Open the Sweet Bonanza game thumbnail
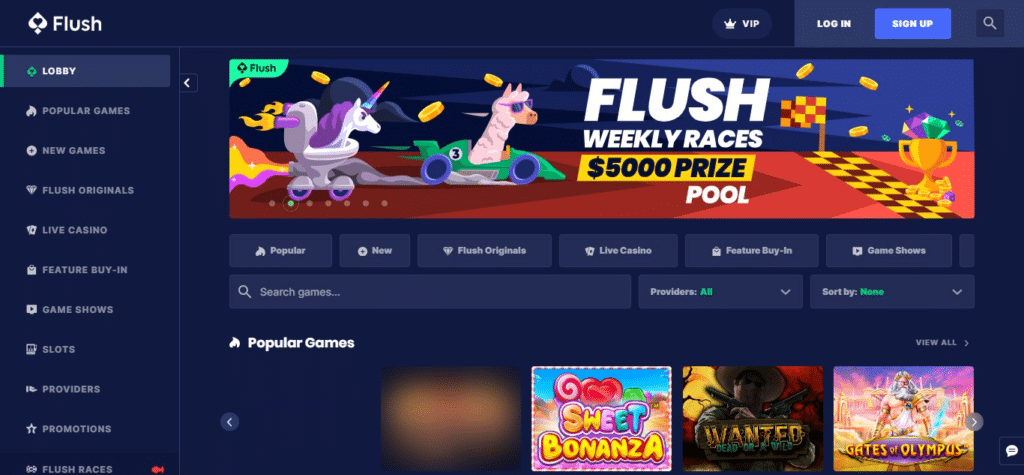 [x=601, y=418]
